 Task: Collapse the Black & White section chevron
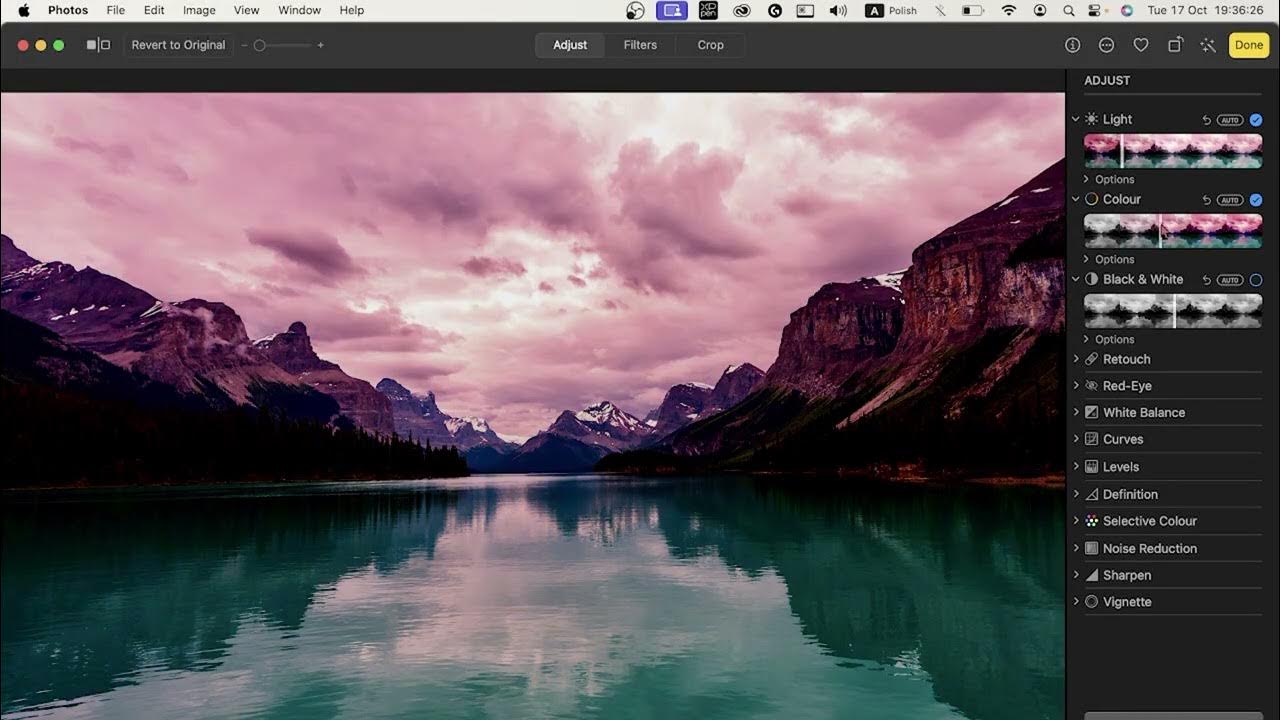pos(1076,279)
